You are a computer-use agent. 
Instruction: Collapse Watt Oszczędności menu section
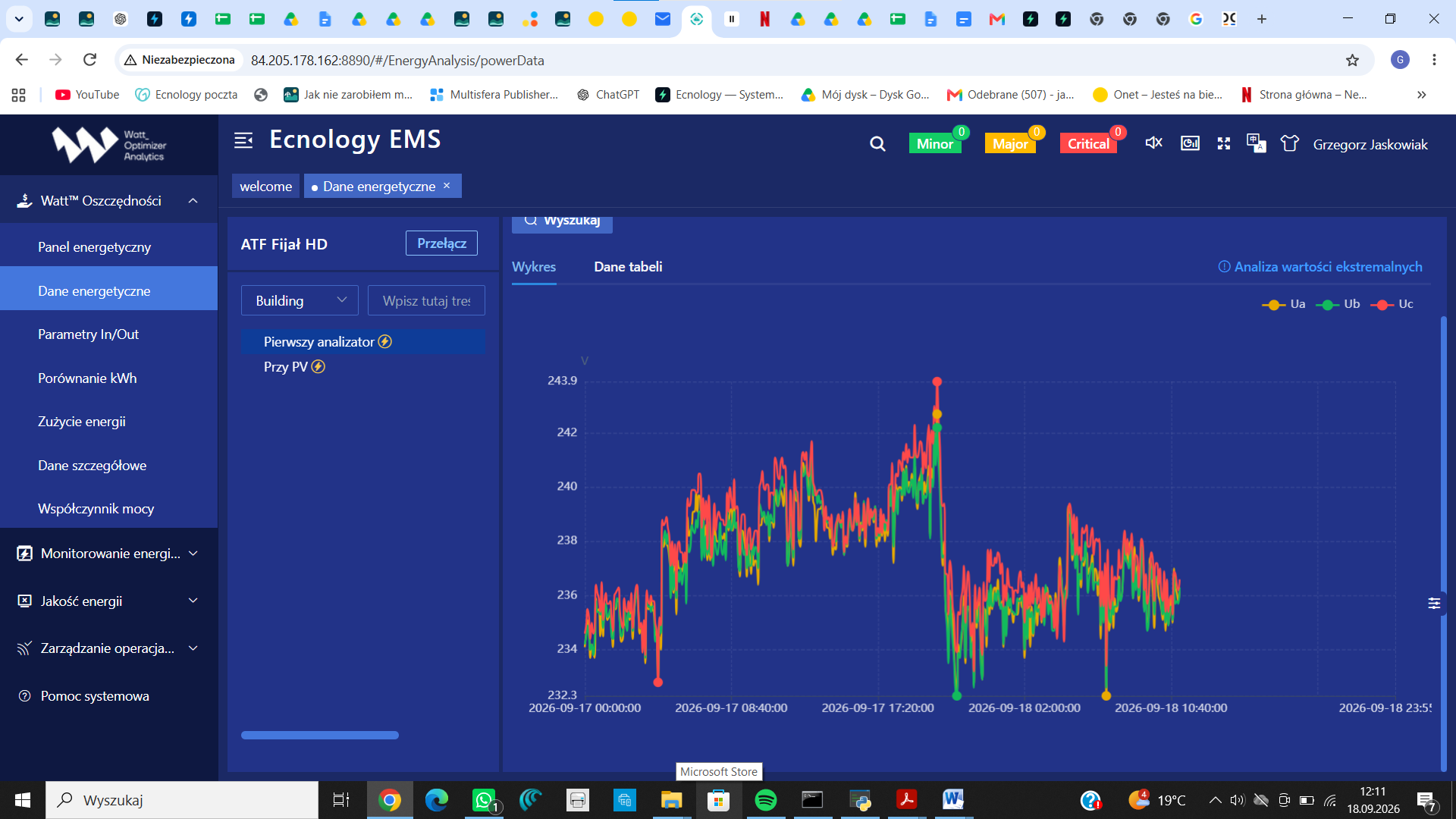tap(108, 200)
